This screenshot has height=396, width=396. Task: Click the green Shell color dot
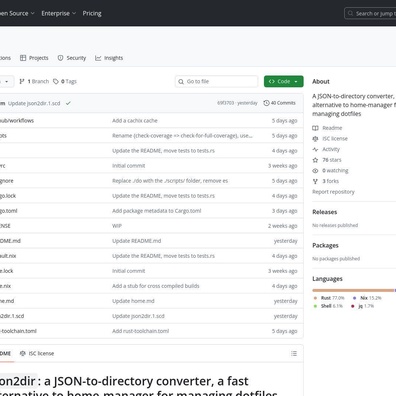point(315,306)
